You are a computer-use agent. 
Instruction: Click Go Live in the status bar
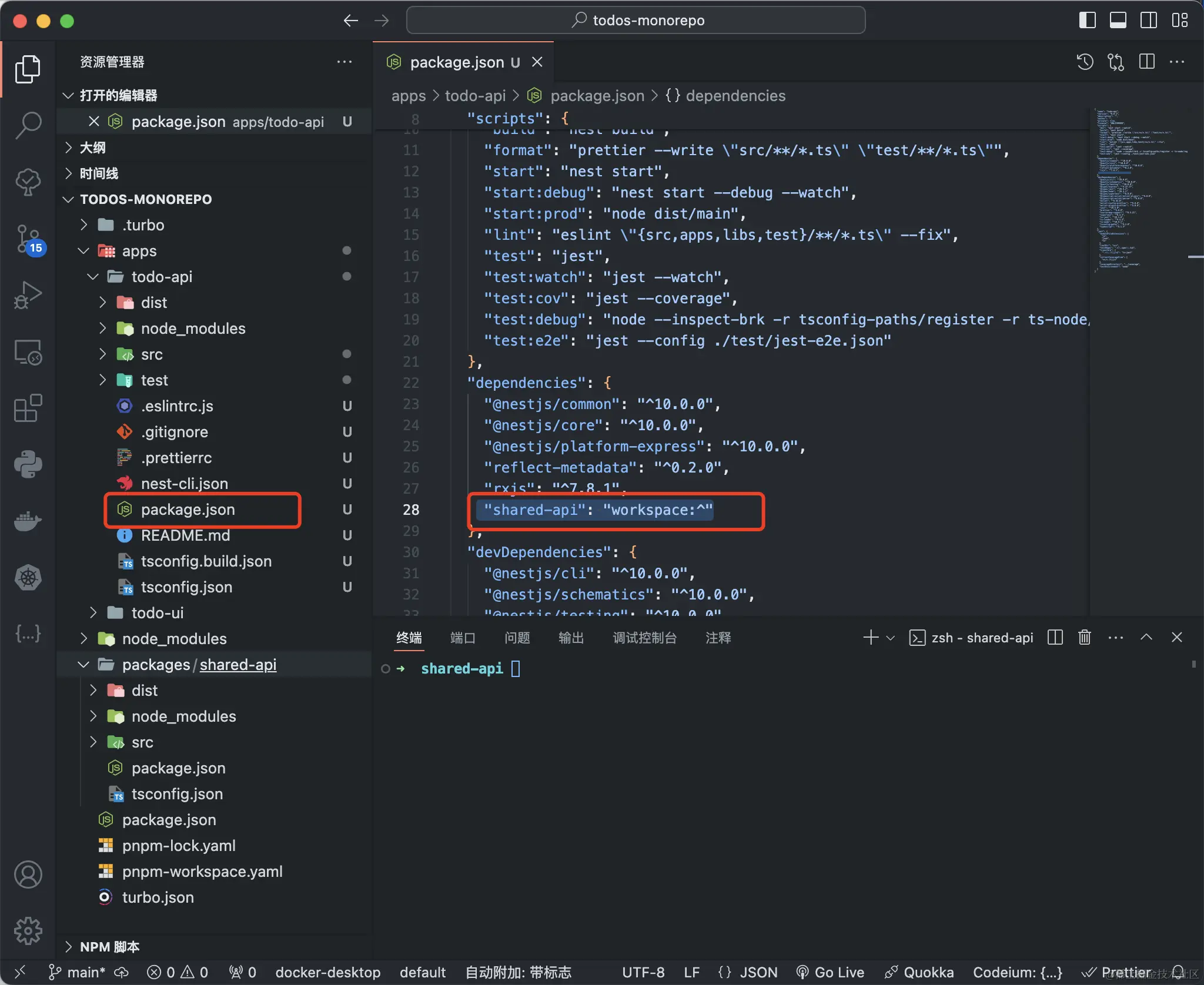point(830,973)
